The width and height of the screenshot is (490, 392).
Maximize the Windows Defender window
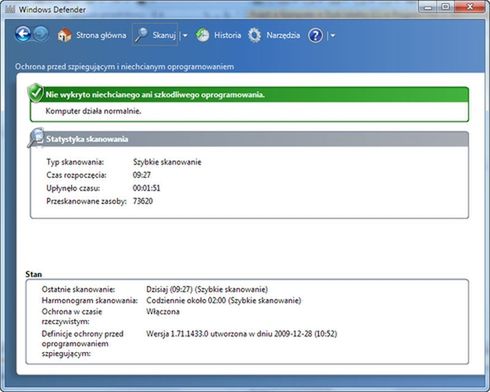point(445,7)
